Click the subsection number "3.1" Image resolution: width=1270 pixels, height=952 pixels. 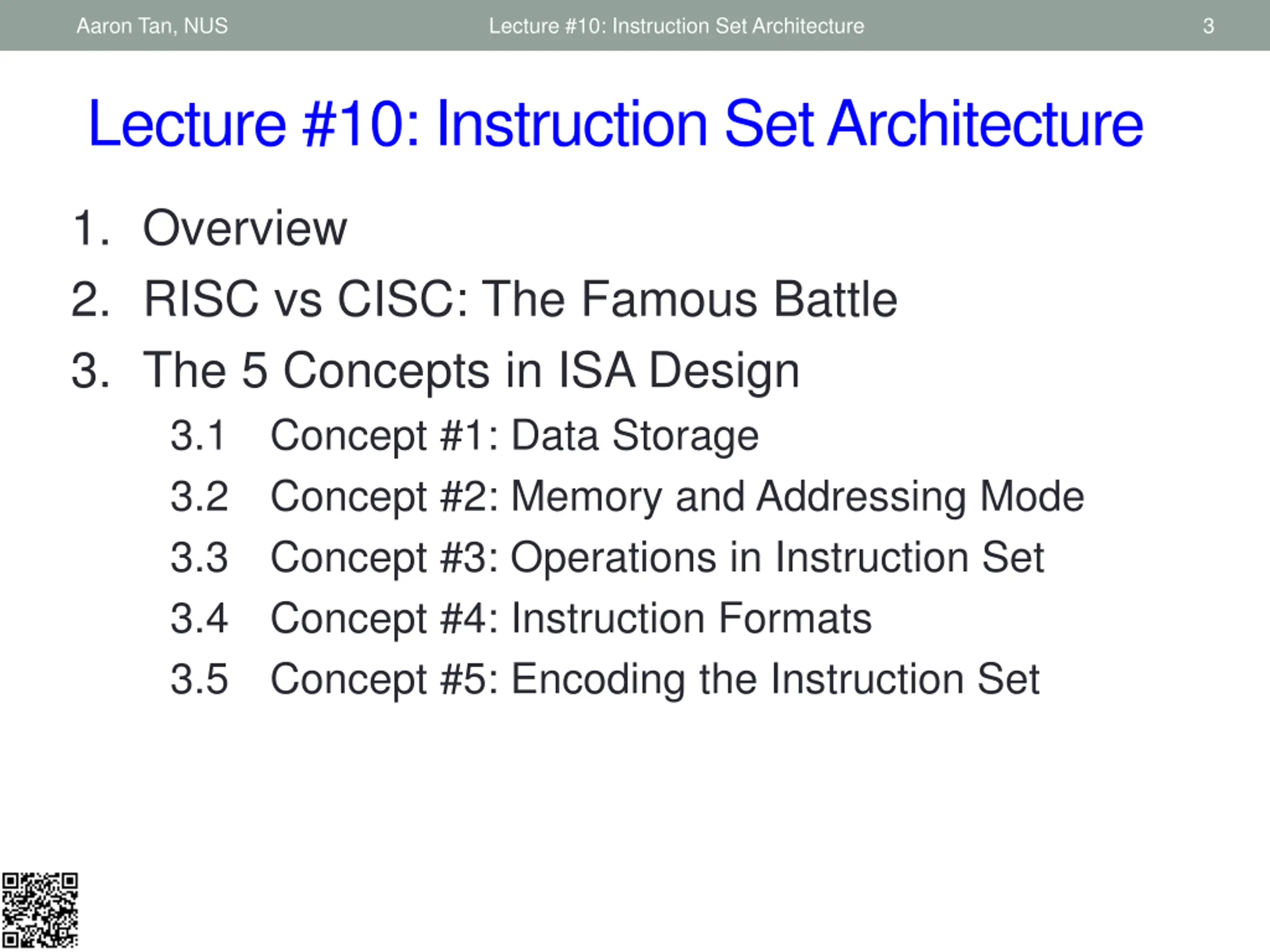tap(197, 435)
